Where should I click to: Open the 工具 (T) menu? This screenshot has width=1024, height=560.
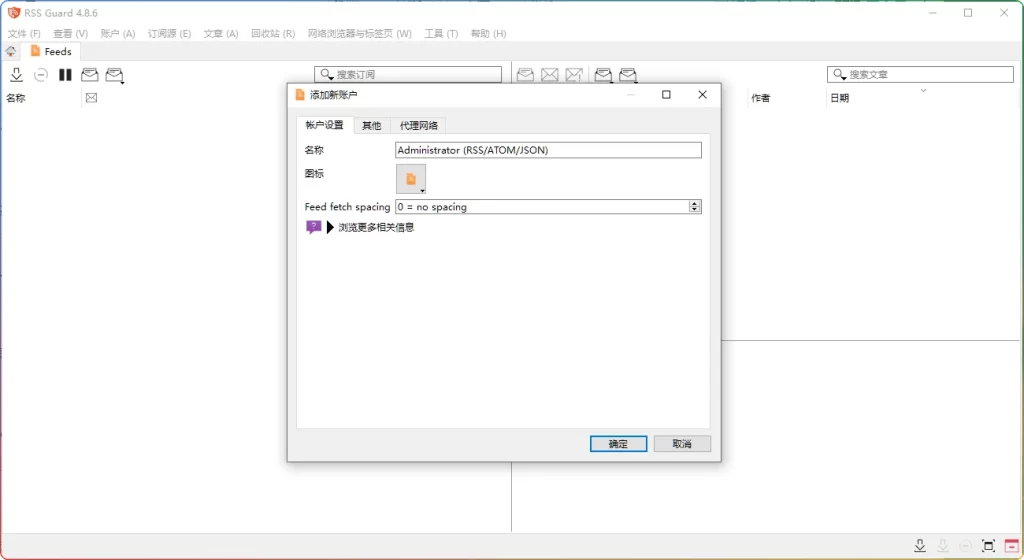tap(440, 34)
